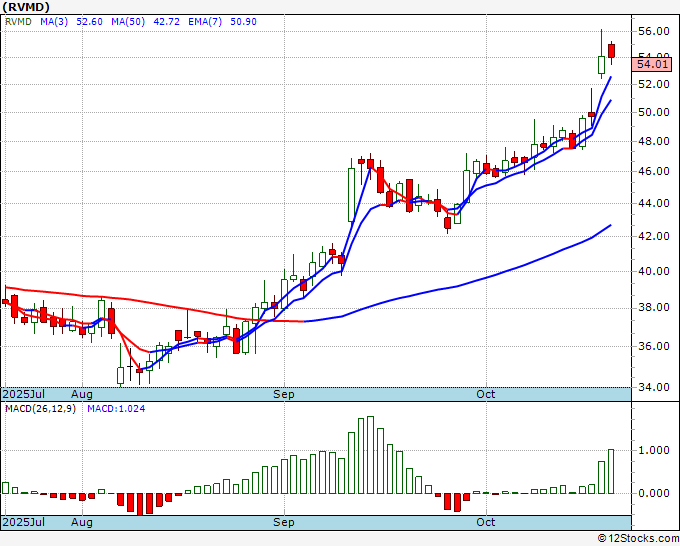
Task: Click the MACD:1.024 value readout
Action: pyautogui.click(x=116, y=408)
